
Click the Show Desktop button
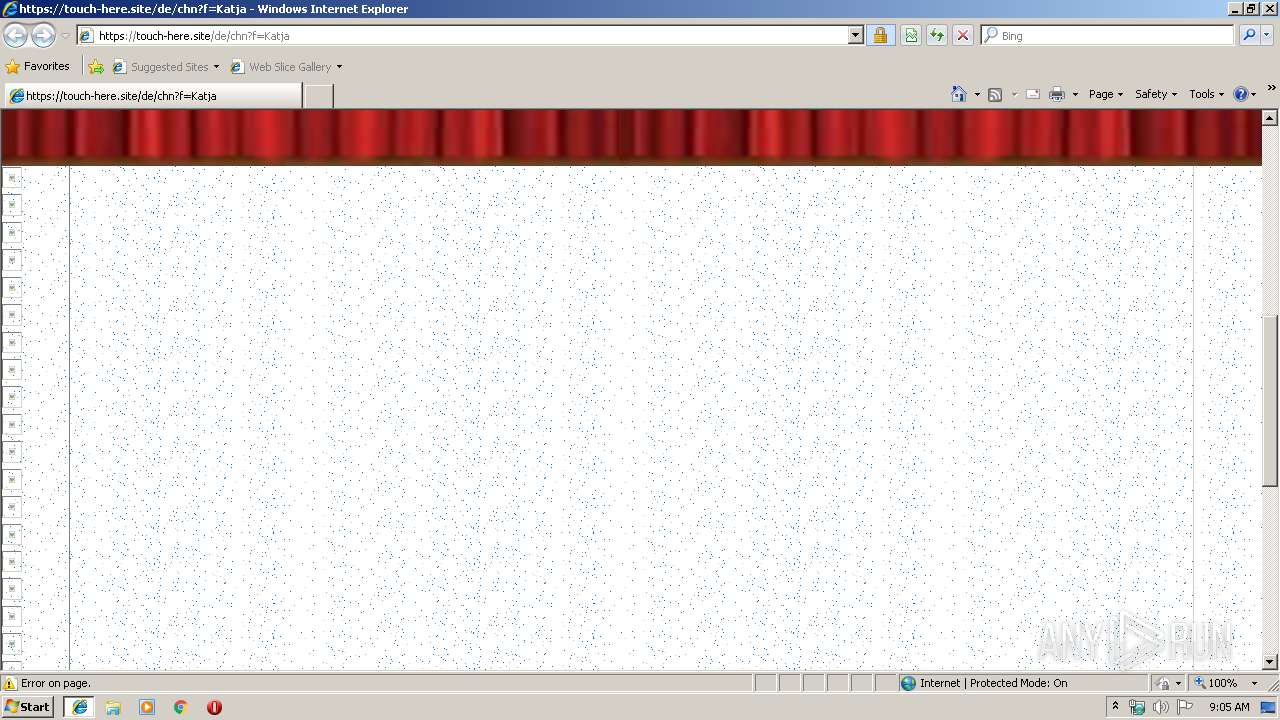coord(1269,707)
